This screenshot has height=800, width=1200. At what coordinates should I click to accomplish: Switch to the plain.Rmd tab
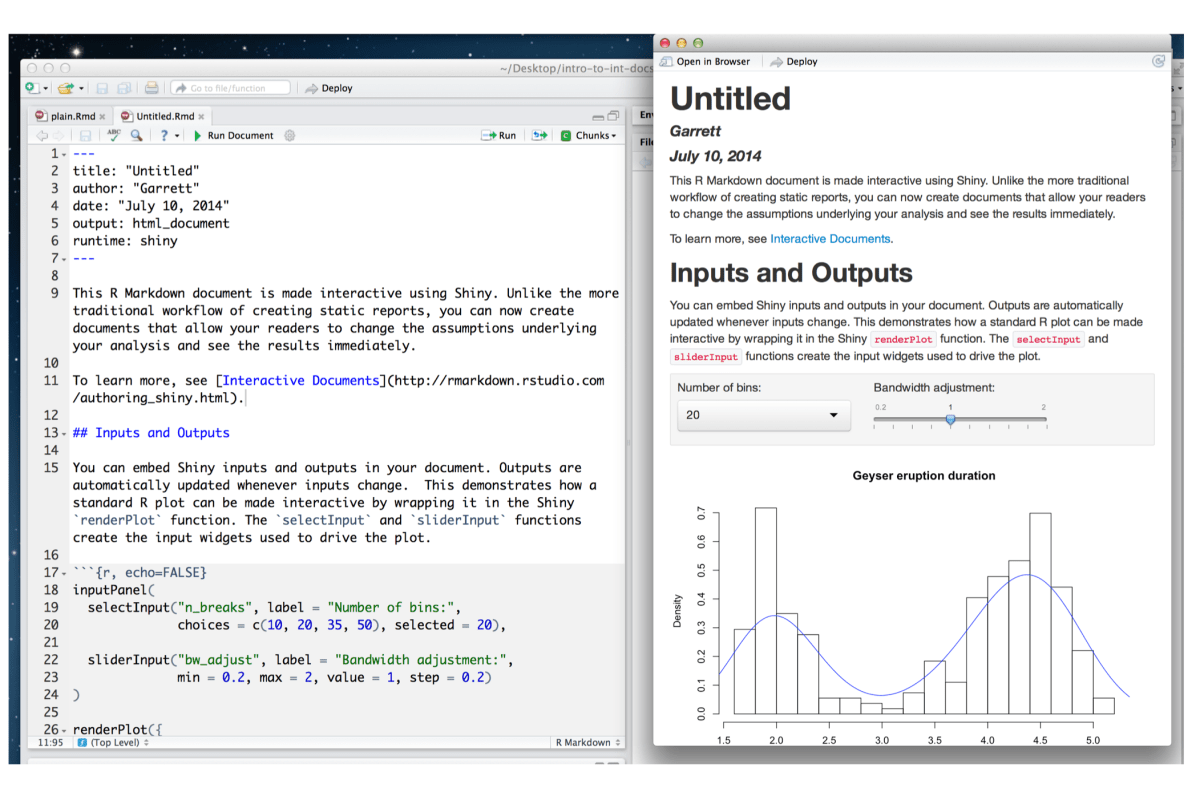click(70, 116)
